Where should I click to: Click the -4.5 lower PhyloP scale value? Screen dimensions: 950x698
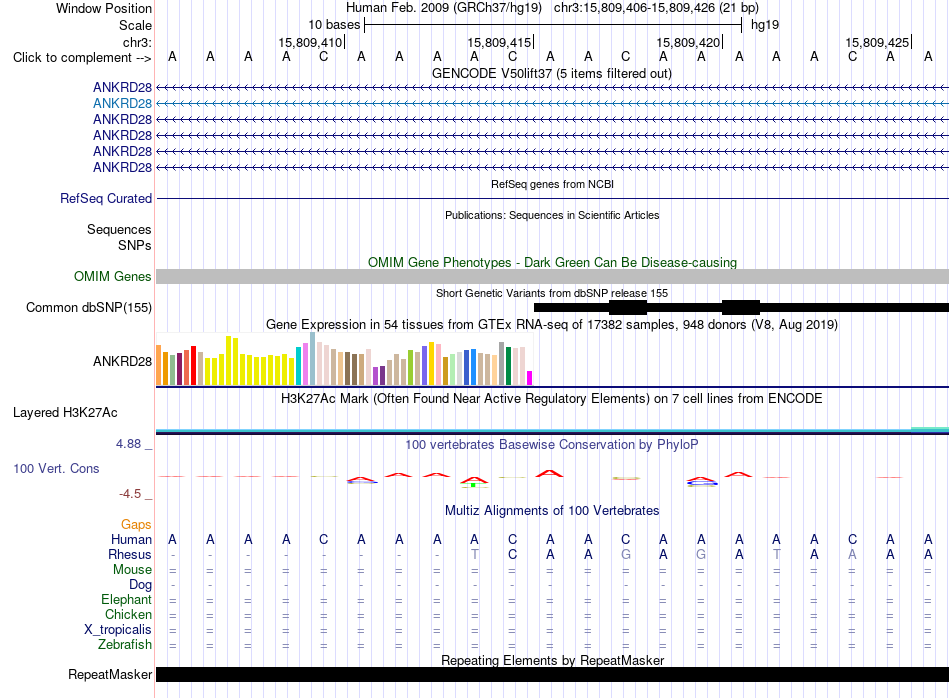pos(130,494)
